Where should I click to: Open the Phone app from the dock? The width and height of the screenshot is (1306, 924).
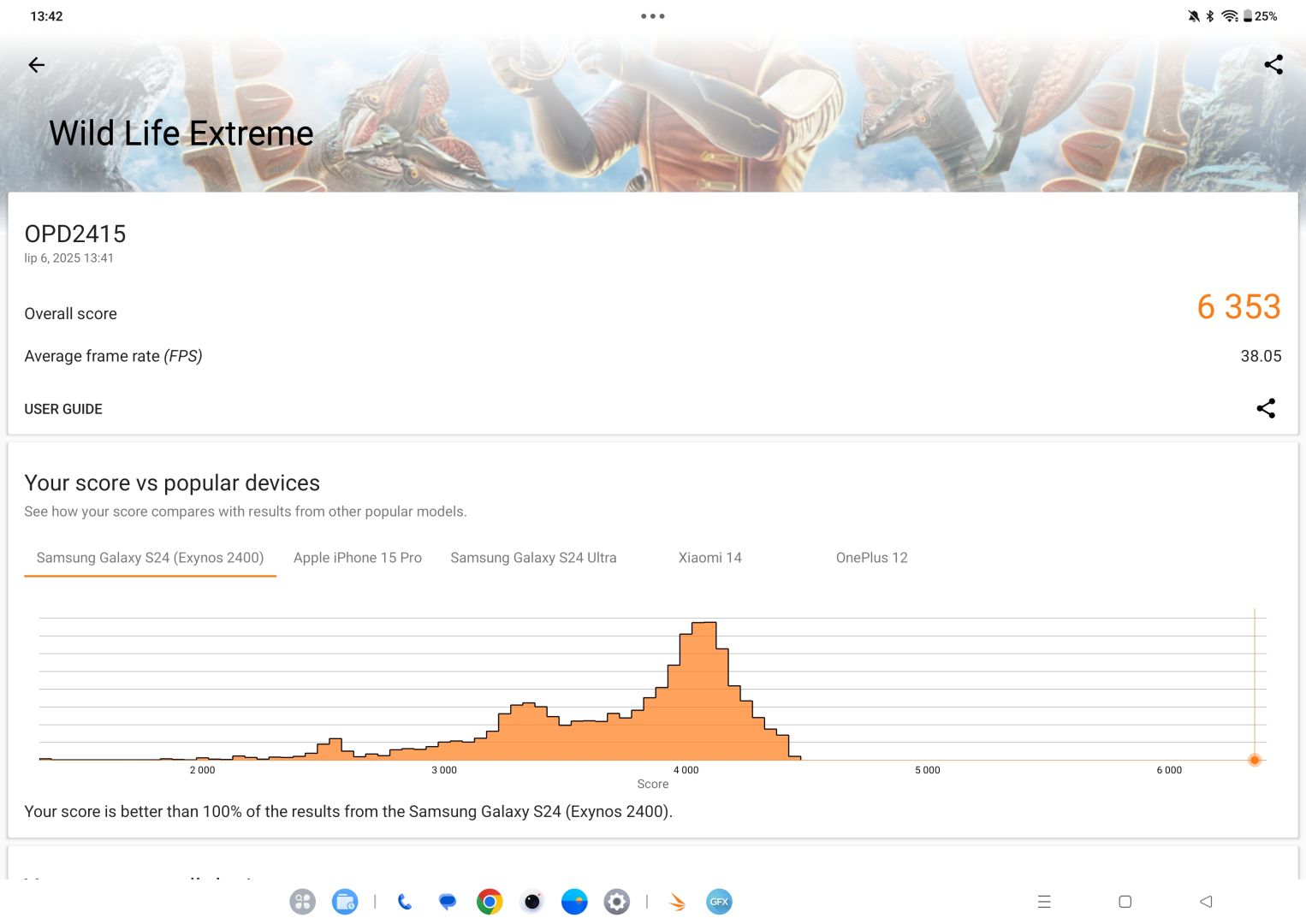point(405,902)
